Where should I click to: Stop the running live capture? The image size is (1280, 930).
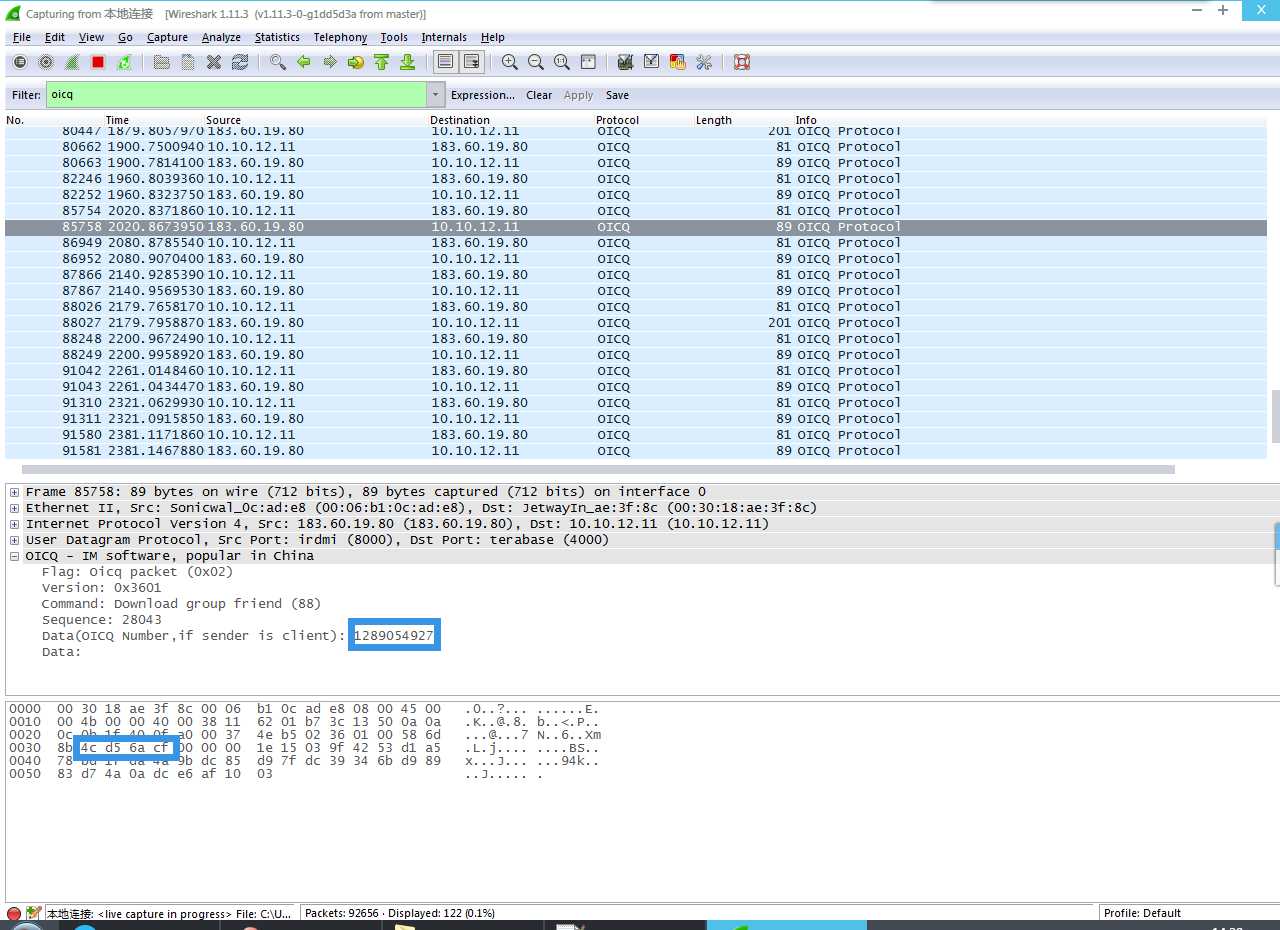[x=98, y=62]
